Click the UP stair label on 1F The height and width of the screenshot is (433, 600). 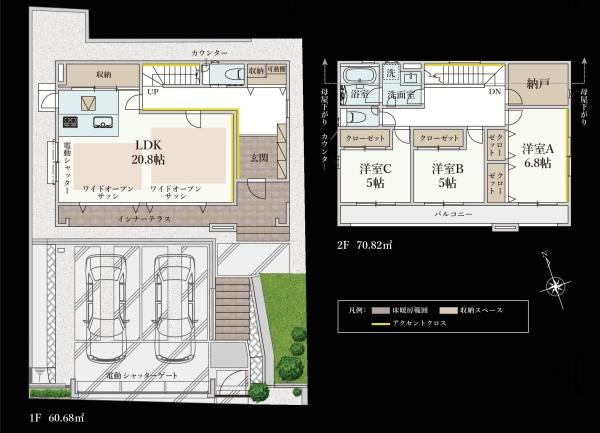[153, 92]
